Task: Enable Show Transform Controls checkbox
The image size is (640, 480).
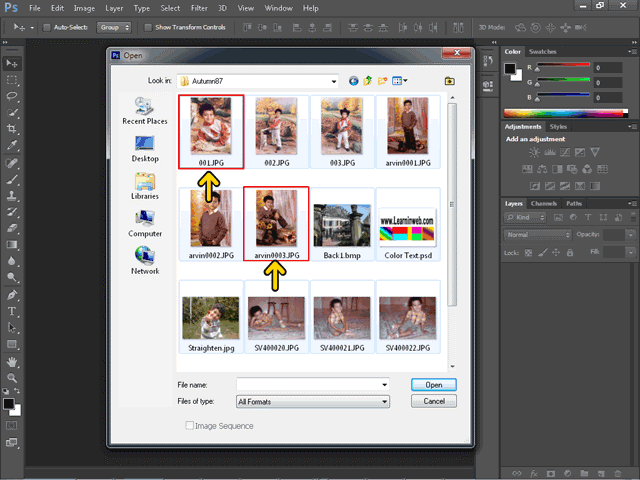Action: click(148, 27)
